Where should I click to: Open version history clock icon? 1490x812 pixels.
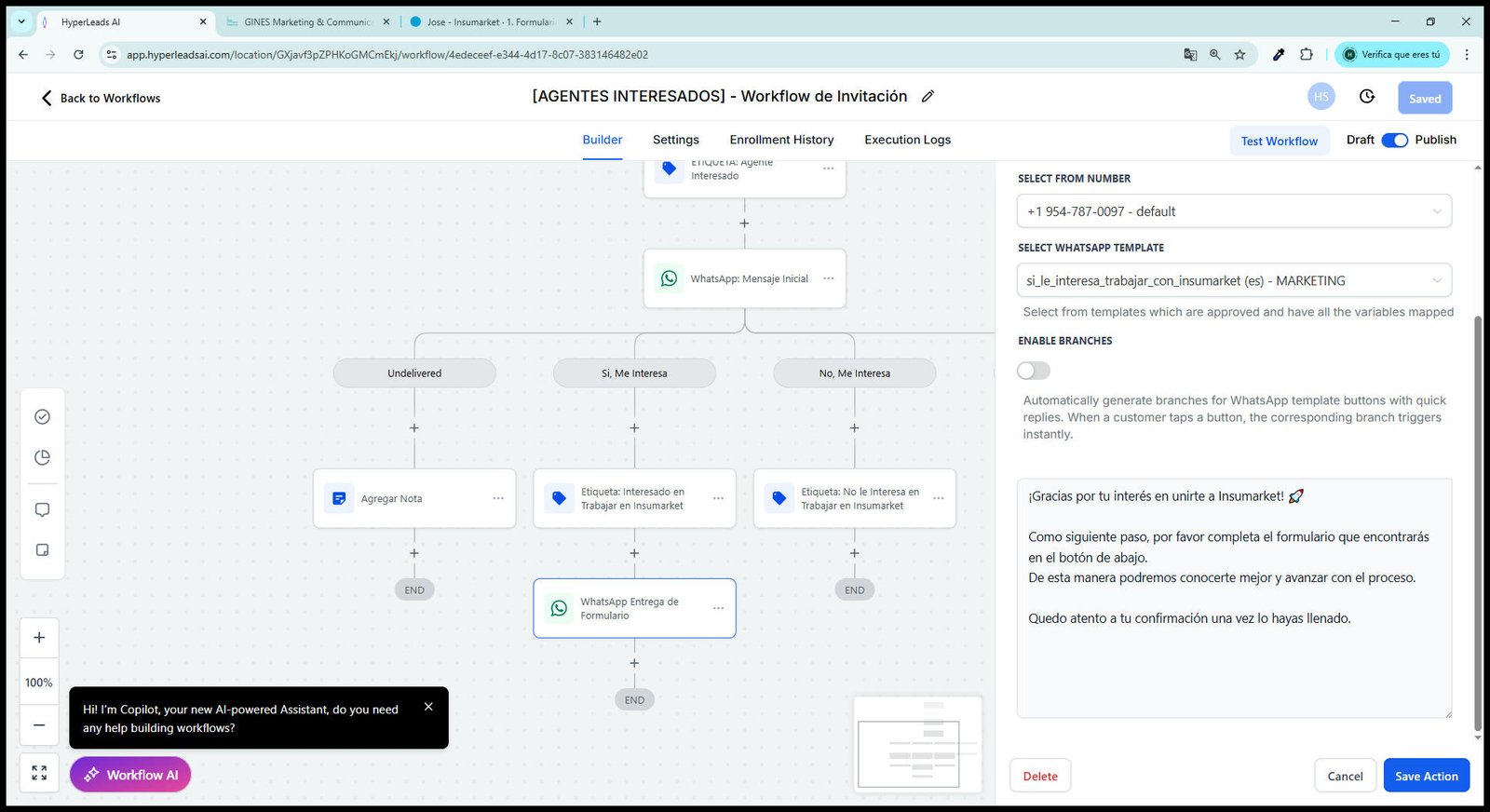pyautogui.click(x=1367, y=97)
